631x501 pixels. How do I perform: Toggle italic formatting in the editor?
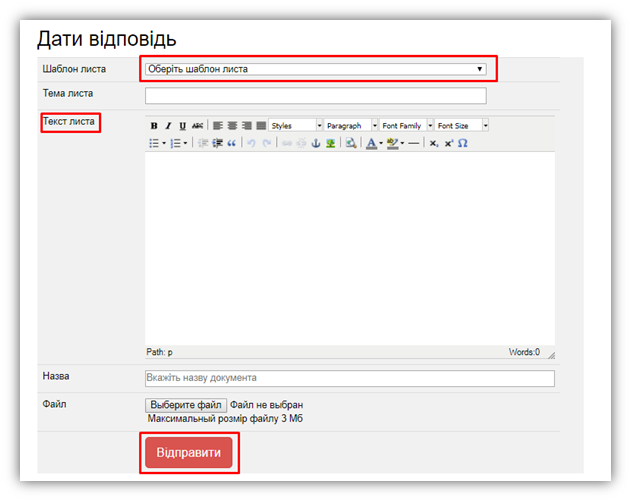tap(168, 126)
